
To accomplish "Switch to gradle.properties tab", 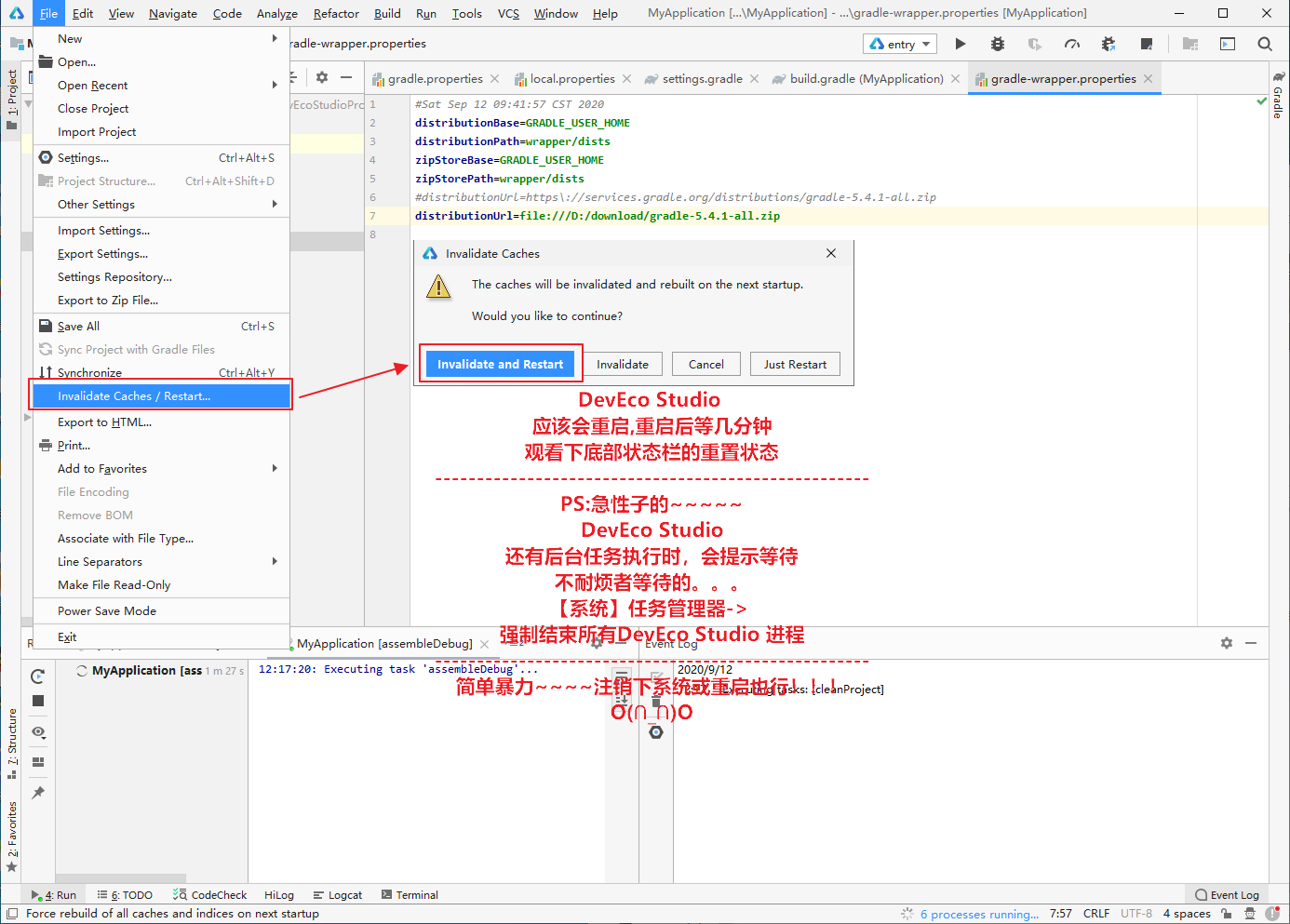I will [x=435, y=79].
